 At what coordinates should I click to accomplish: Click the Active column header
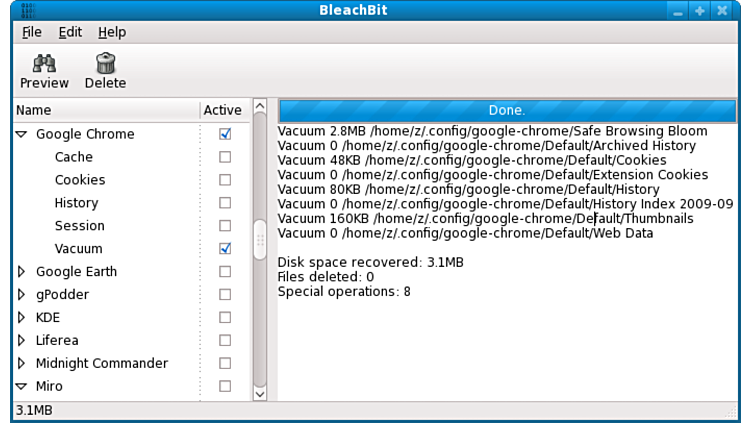223,110
